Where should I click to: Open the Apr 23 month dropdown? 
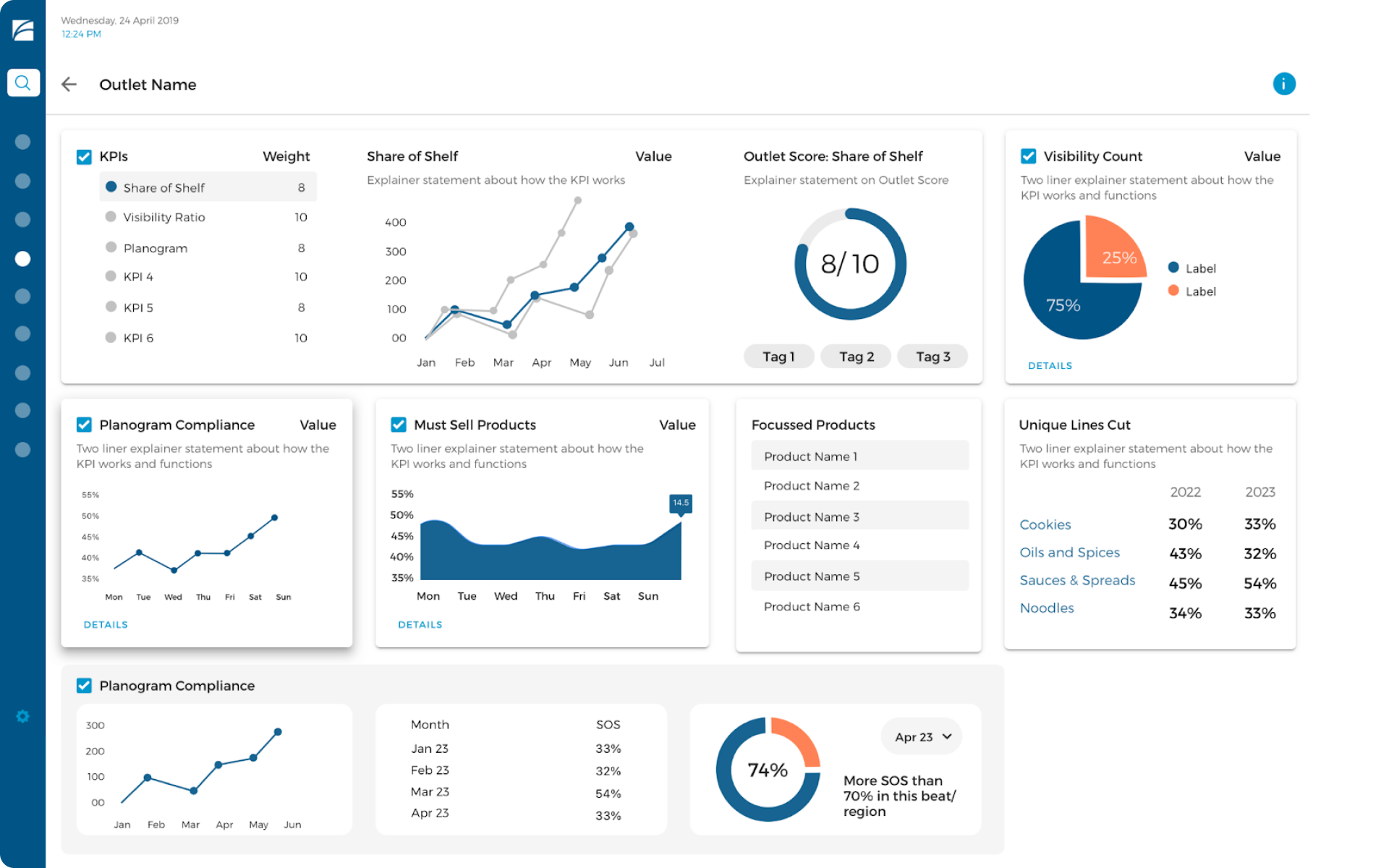921,736
